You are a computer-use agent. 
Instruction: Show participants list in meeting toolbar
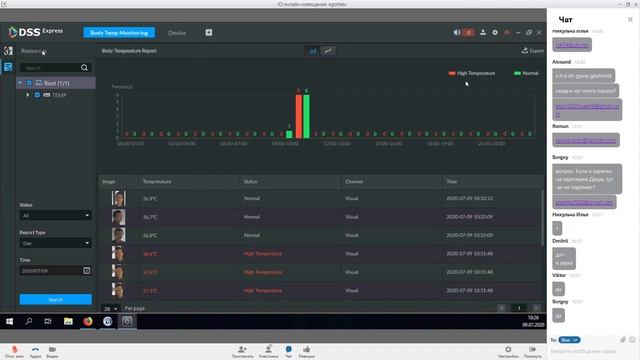pyautogui.click(x=269, y=351)
